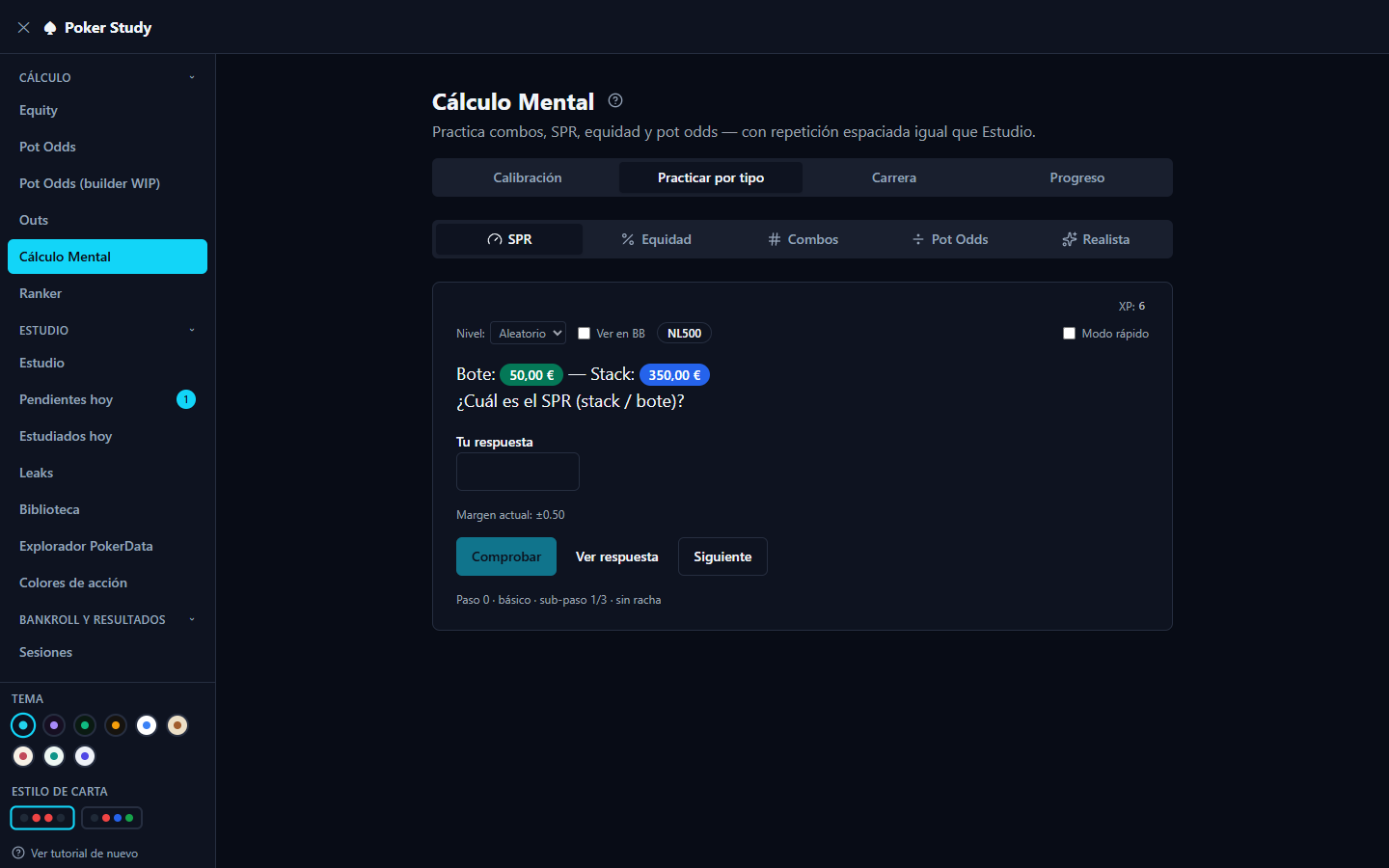Close the sidebar with the X icon

tap(24, 28)
